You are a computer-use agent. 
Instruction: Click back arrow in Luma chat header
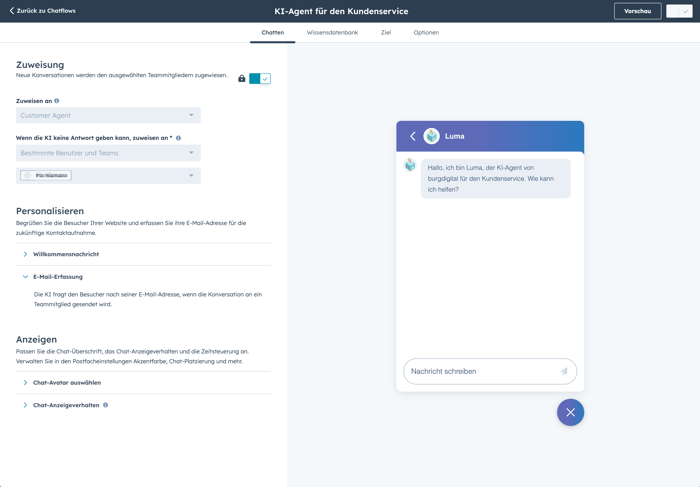coord(413,136)
